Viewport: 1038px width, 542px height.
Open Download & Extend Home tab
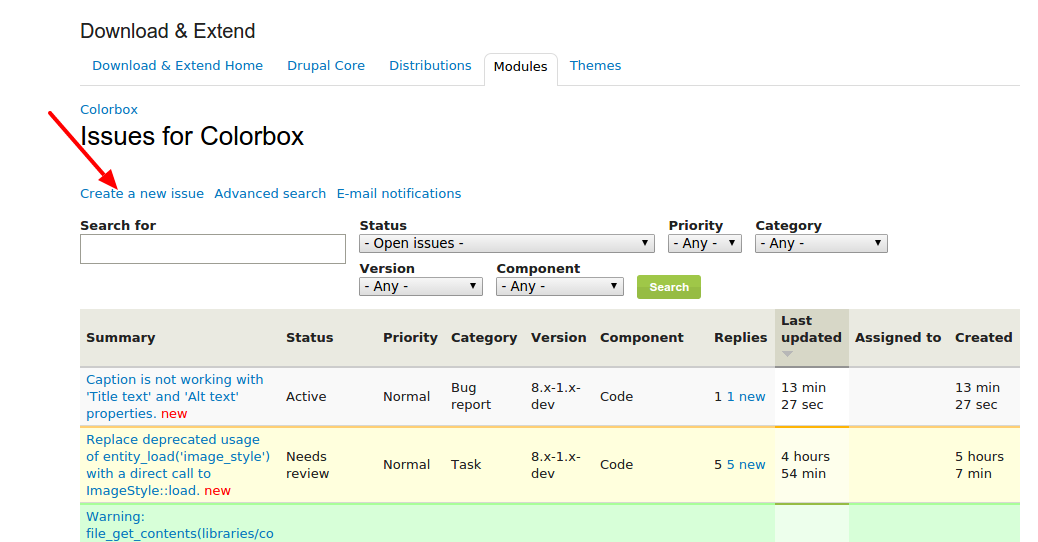point(177,66)
